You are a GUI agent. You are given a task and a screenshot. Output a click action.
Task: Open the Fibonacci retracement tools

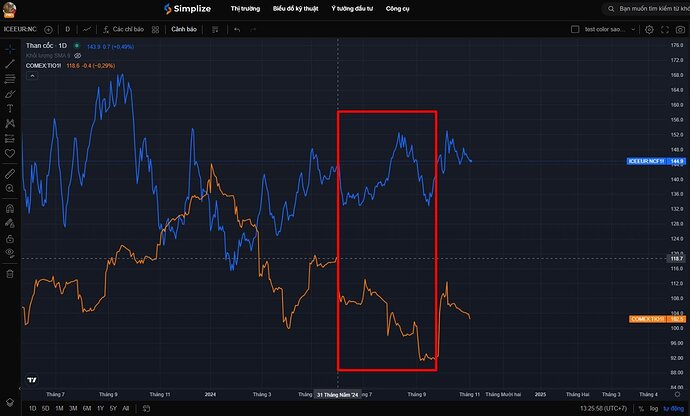pyautogui.click(x=10, y=79)
